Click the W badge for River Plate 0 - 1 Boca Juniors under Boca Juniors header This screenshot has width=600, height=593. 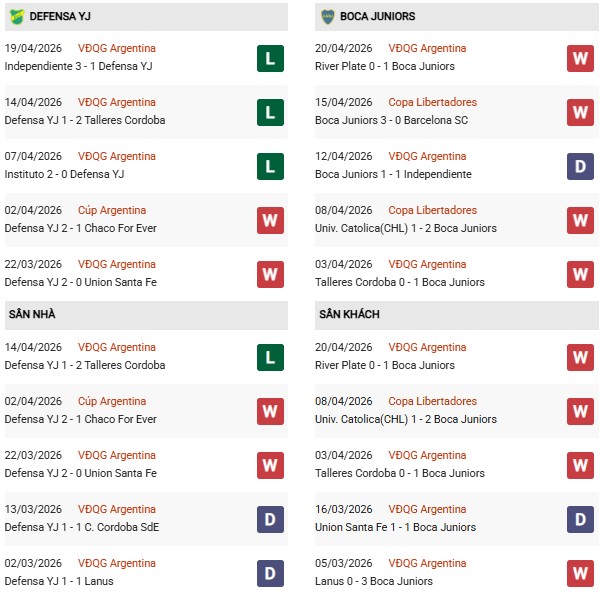(x=580, y=58)
